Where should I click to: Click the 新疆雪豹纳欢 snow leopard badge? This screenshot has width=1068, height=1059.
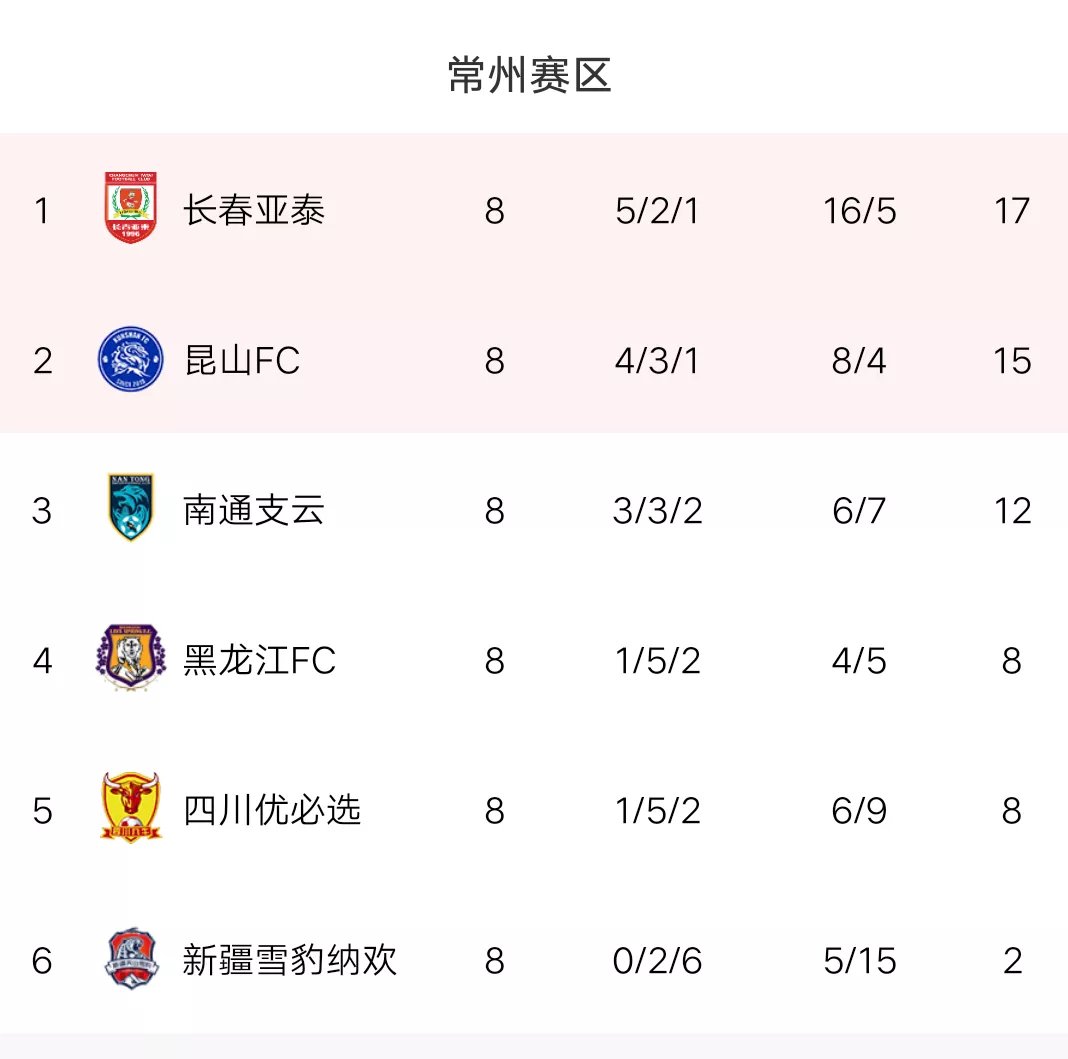[131, 959]
